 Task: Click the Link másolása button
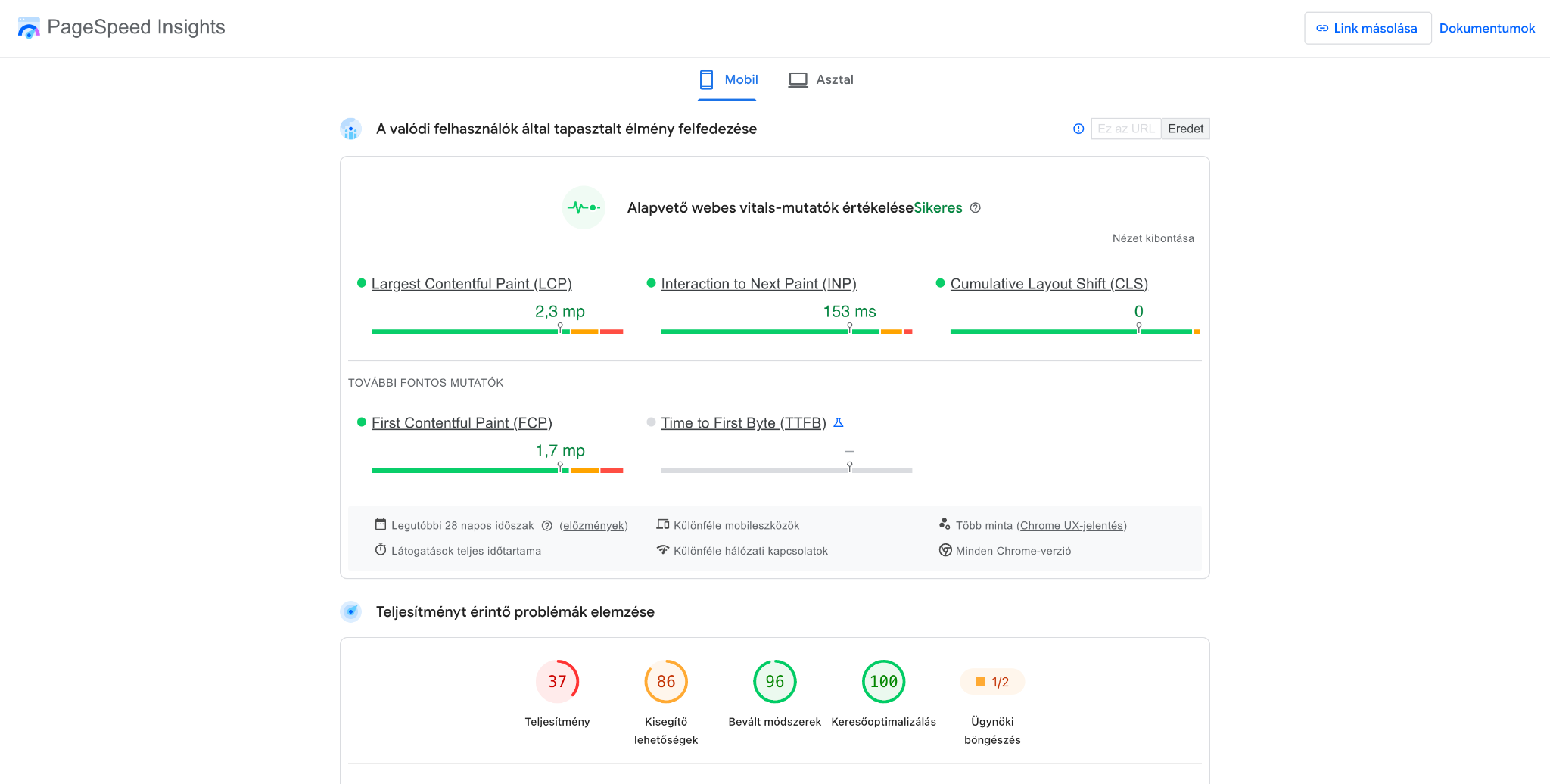pyautogui.click(x=1368, y=28)
